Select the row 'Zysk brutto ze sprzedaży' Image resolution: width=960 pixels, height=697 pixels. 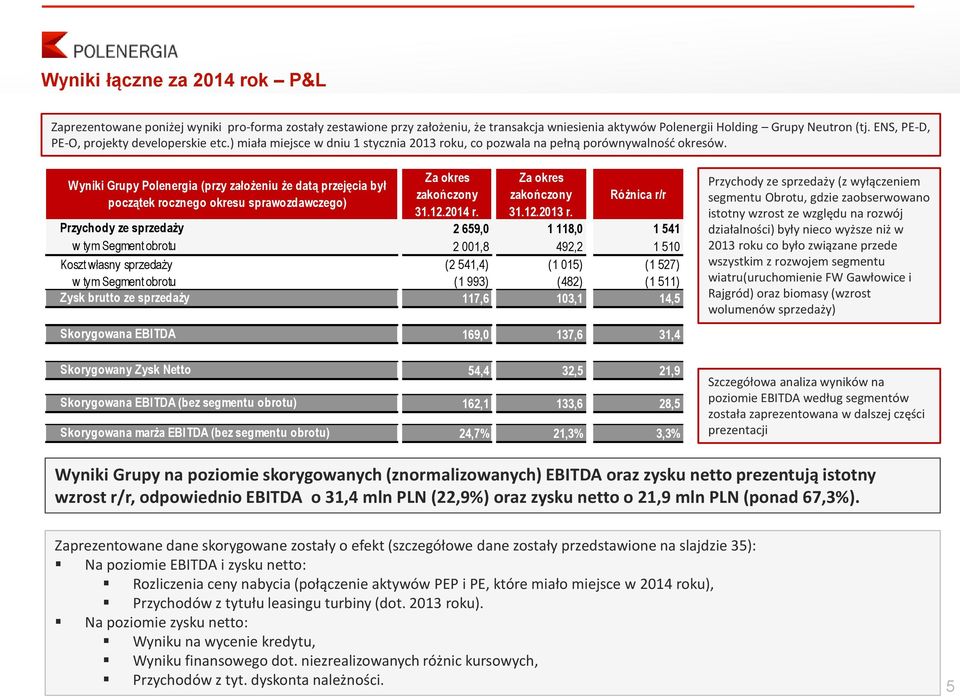pos(364,298)
